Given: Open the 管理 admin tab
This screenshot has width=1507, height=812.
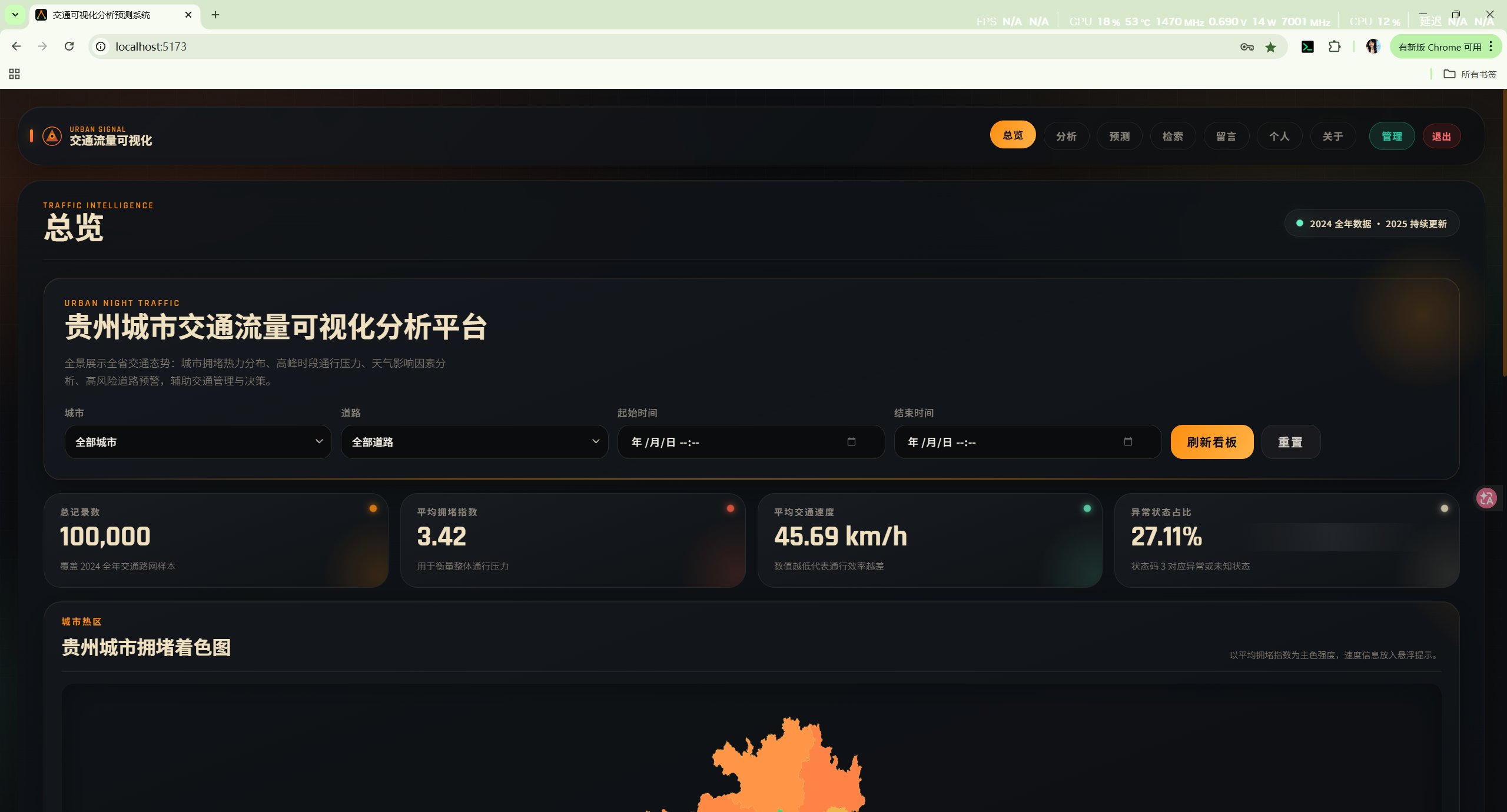Looking at the screenshot, I should coord(1392,137).
